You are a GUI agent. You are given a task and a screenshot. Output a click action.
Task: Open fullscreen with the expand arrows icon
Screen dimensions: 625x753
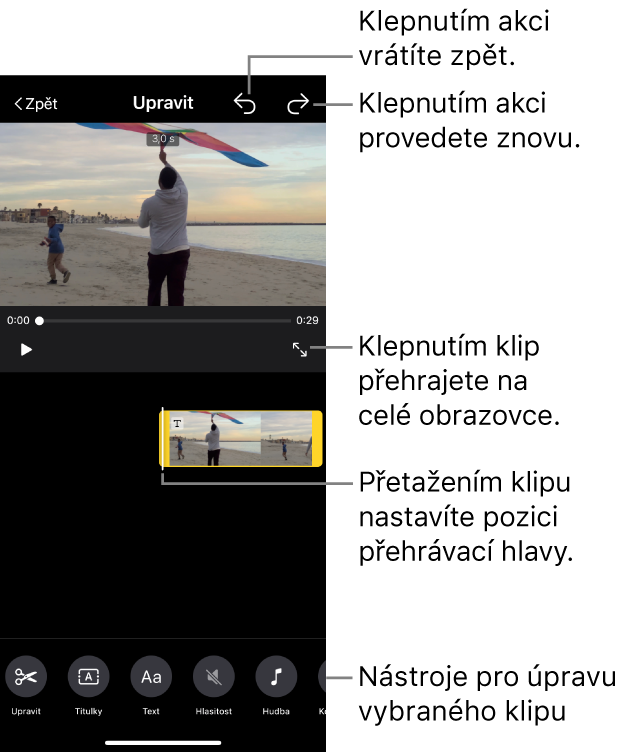click(x=300, y=350)
